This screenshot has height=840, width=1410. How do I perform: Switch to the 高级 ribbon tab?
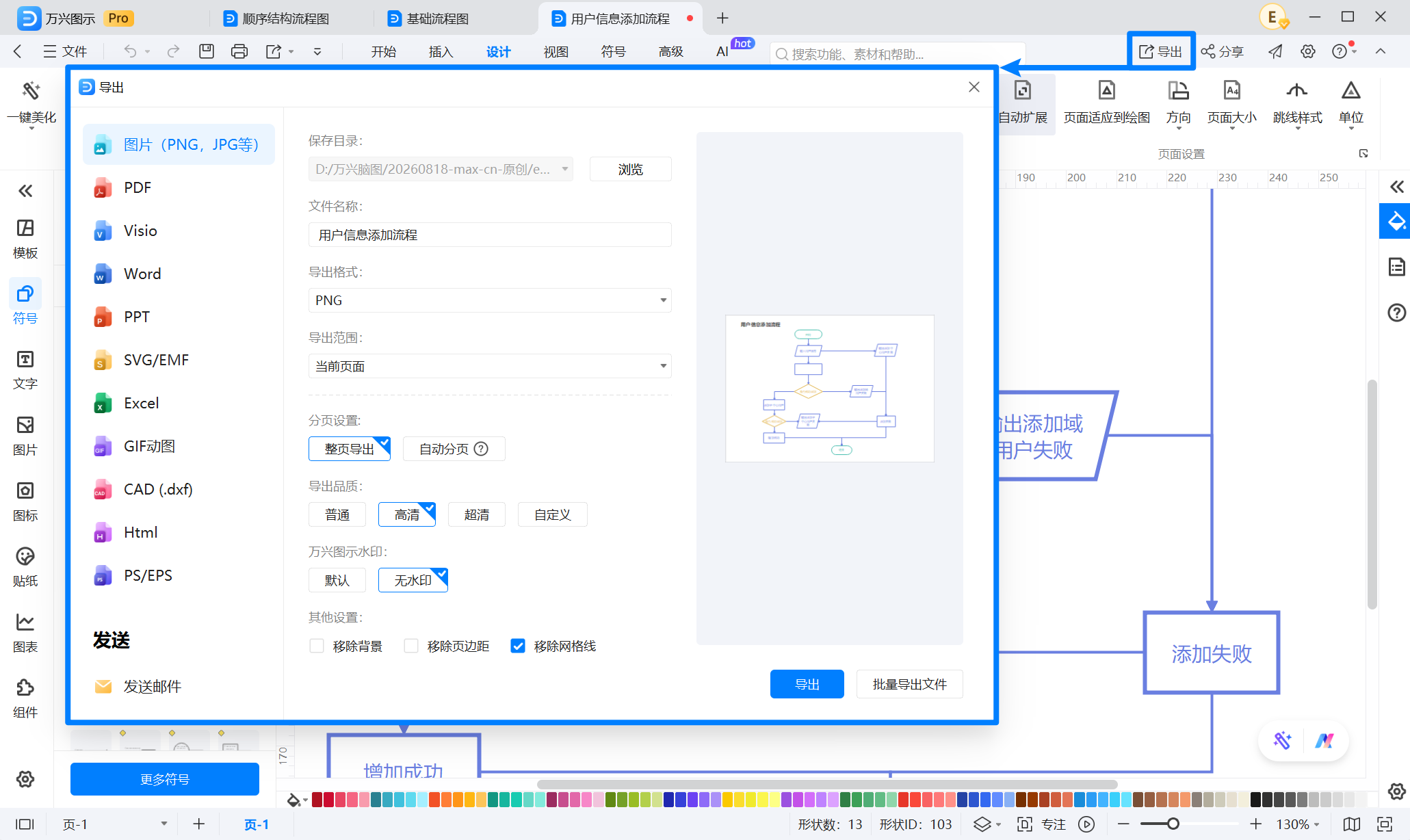coord(670,51)
